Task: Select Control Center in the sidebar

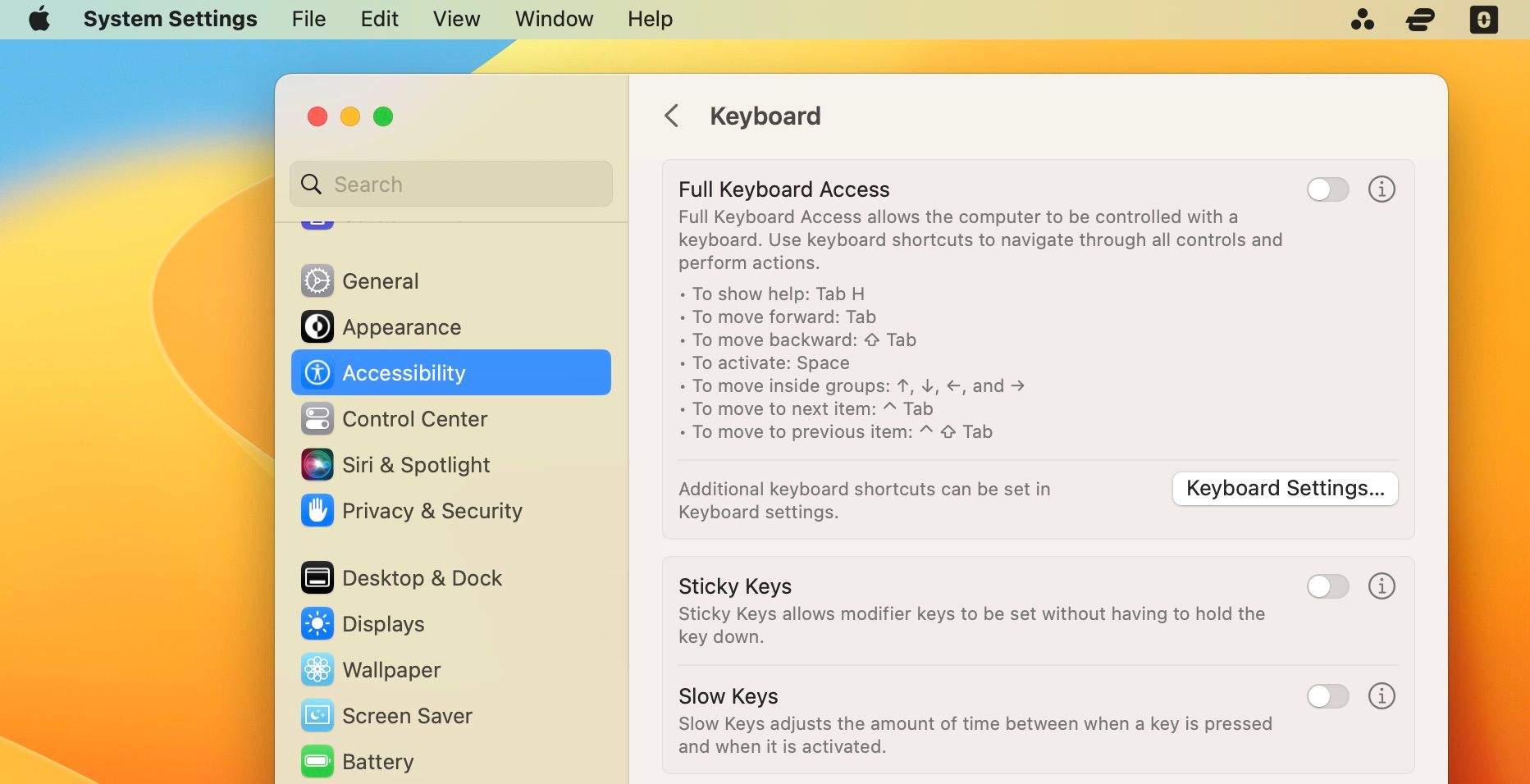Action: coord(451,419)
